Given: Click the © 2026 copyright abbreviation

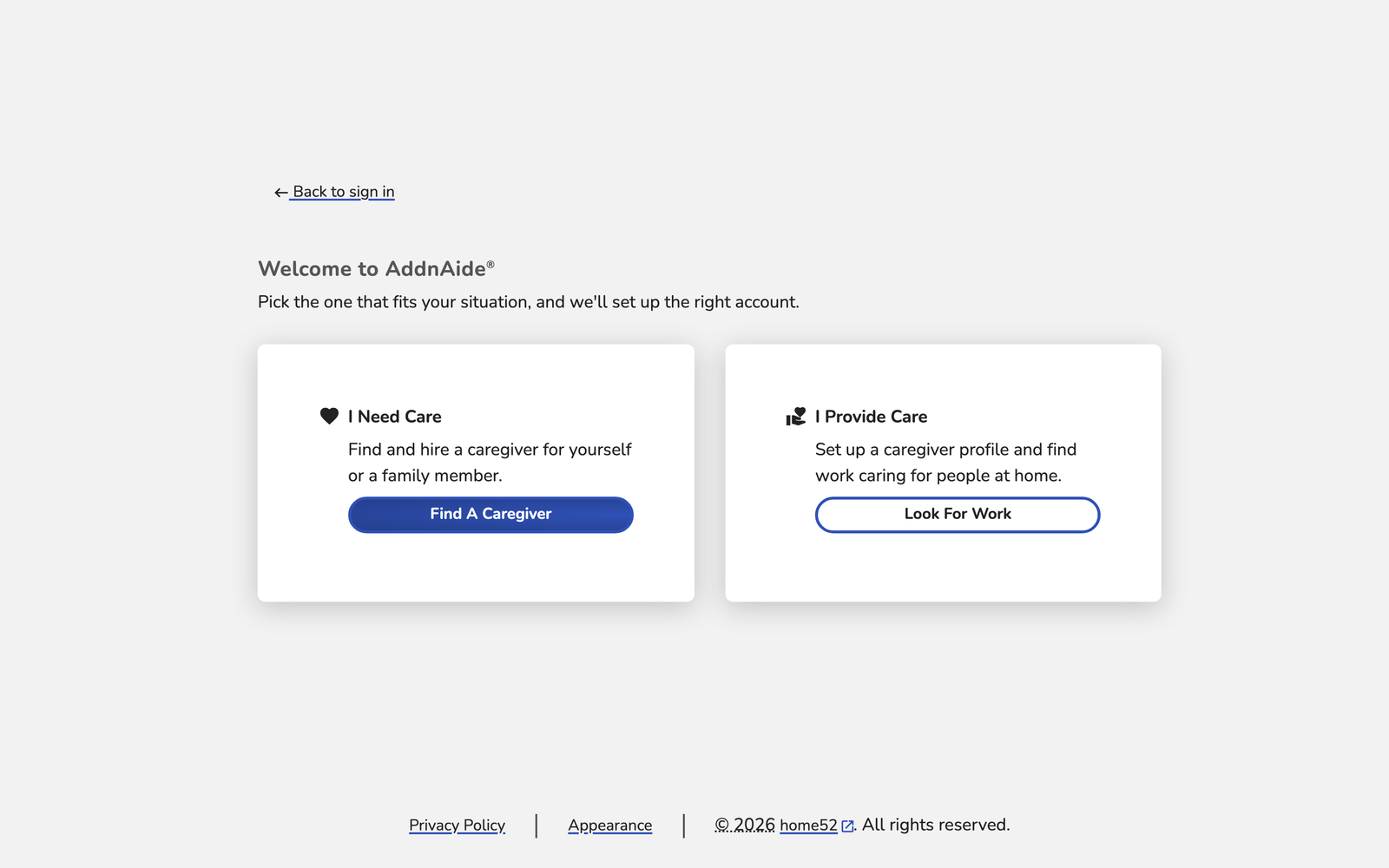Looking at the screenshot, I should 745,825.
